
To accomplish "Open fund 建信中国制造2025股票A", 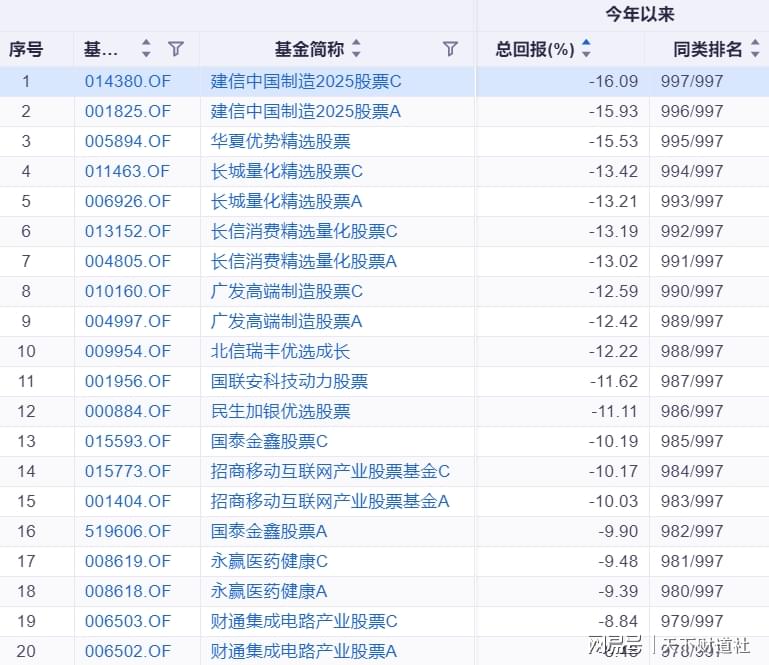I will (306, 111).
